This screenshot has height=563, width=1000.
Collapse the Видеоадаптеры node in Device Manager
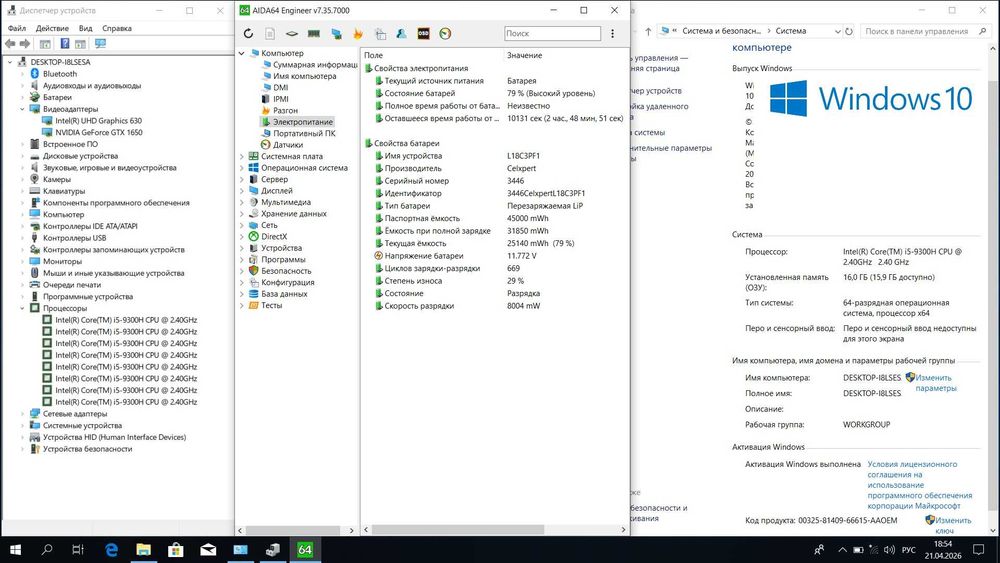click(22, 109)
